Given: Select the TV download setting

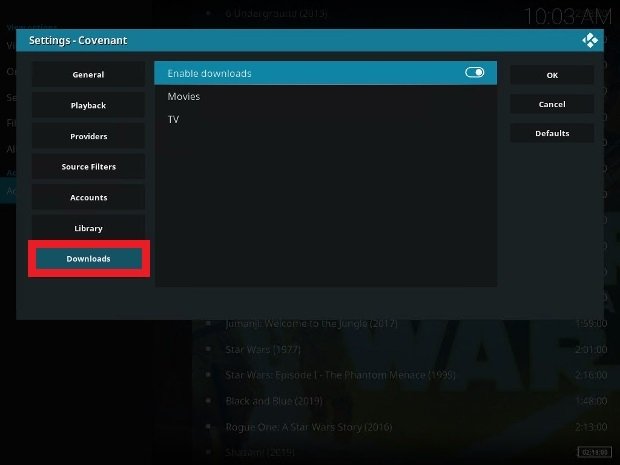Looking at the screenshot, I should pos(325,119).
